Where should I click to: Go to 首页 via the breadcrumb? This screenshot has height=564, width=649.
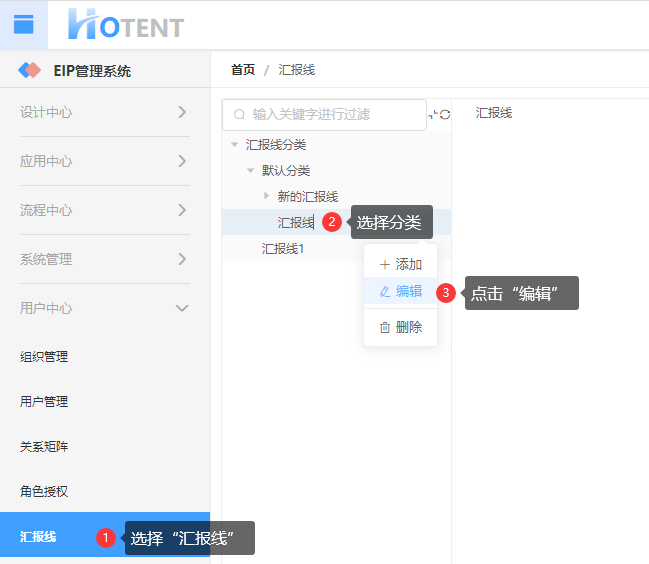(243, 70)
